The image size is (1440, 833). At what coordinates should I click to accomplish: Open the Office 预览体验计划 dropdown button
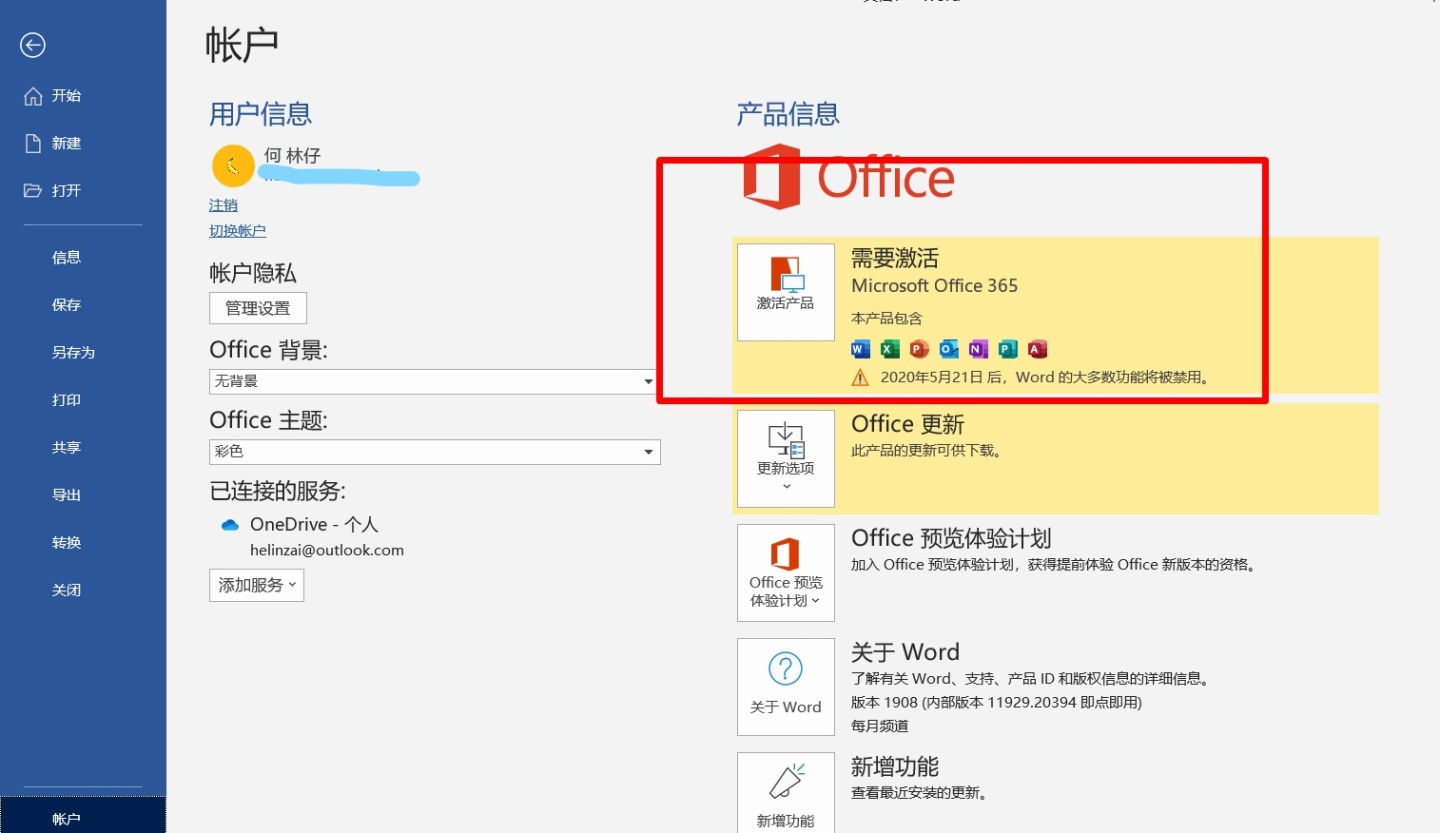pyautogui.click(x=786, y=573)
